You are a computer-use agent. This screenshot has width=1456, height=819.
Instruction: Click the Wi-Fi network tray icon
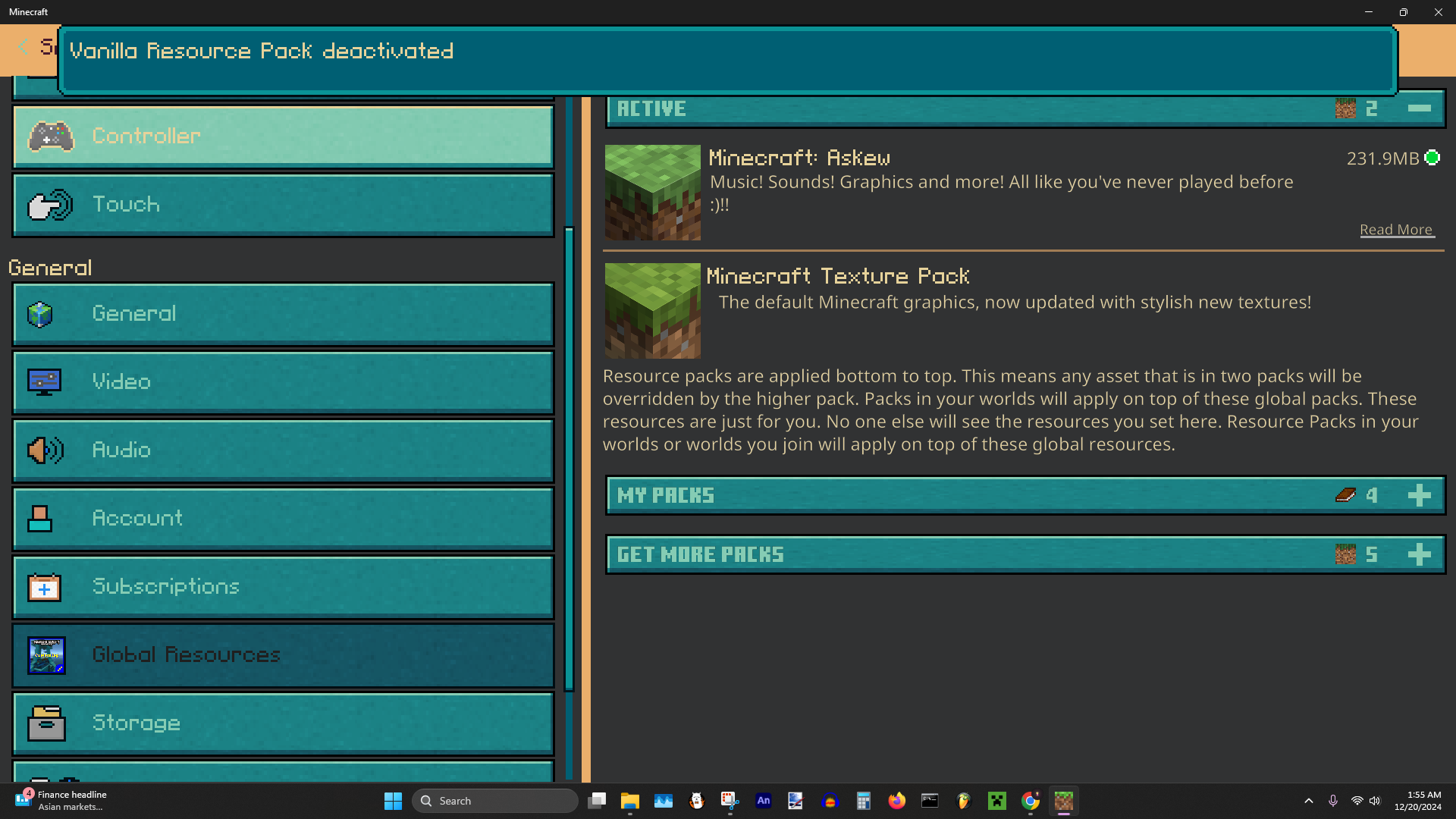click(x=1357, y=801)
